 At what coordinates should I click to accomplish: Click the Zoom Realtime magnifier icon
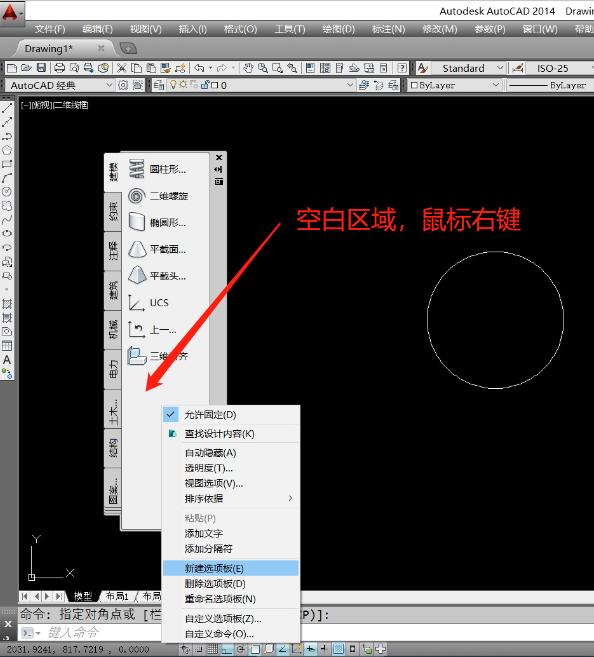[263, 68]
